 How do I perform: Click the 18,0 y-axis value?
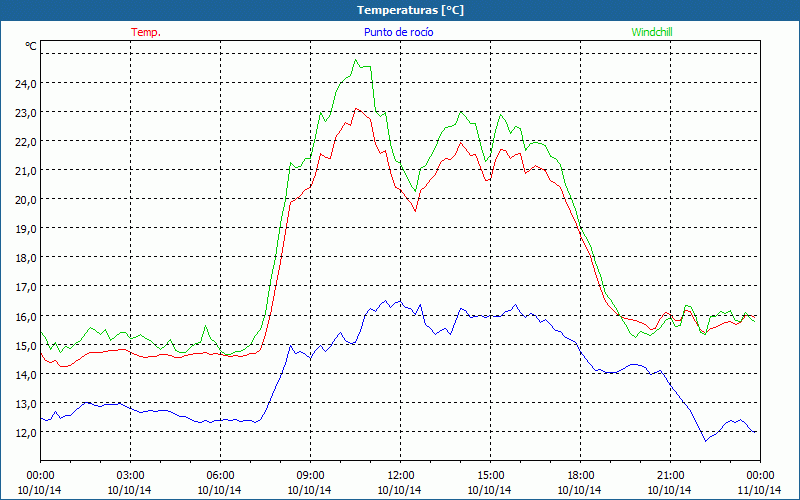pos(26,258)
